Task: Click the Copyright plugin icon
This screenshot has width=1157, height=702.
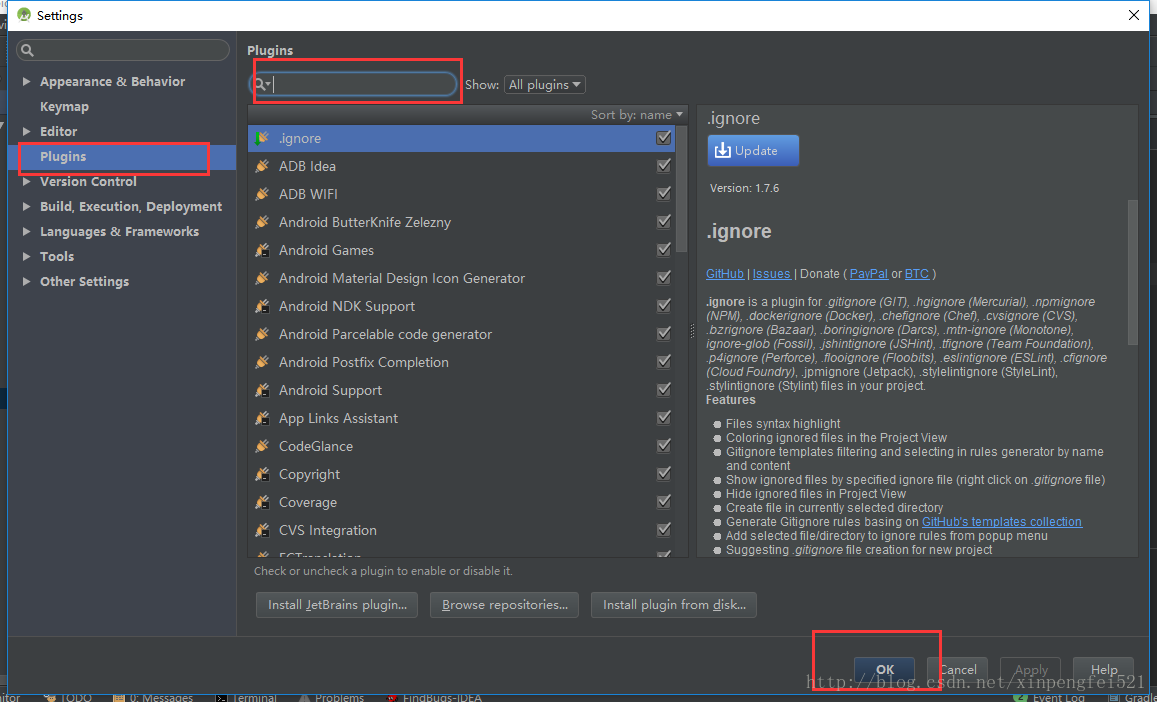Action: [x=262, y=475]
